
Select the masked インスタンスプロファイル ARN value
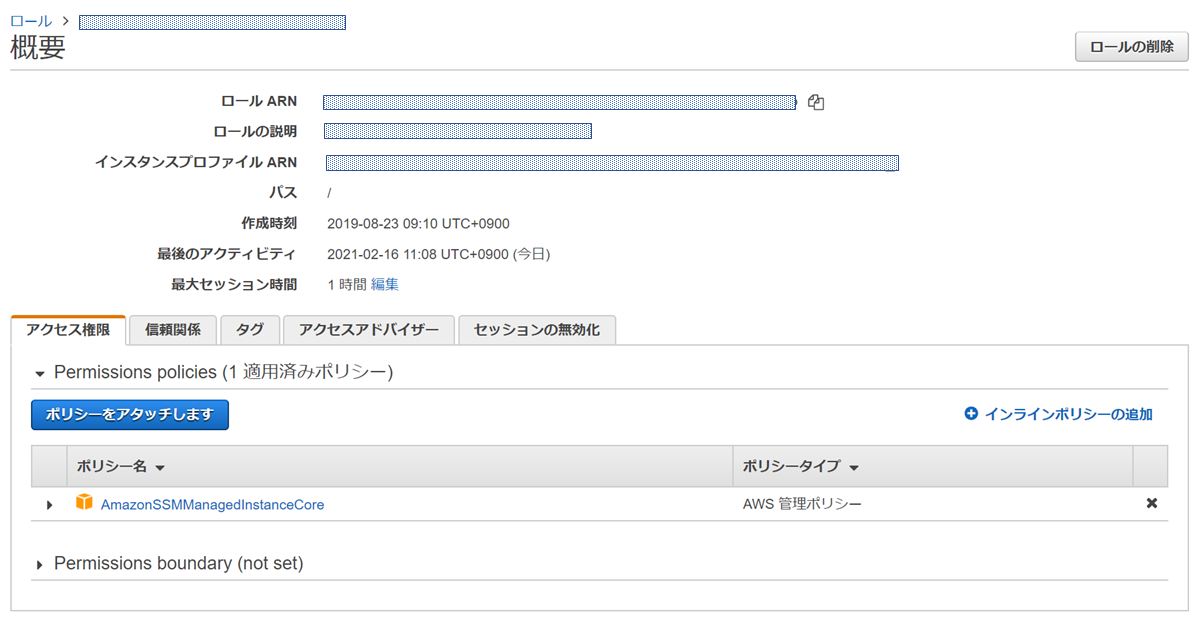coord(612,163)
